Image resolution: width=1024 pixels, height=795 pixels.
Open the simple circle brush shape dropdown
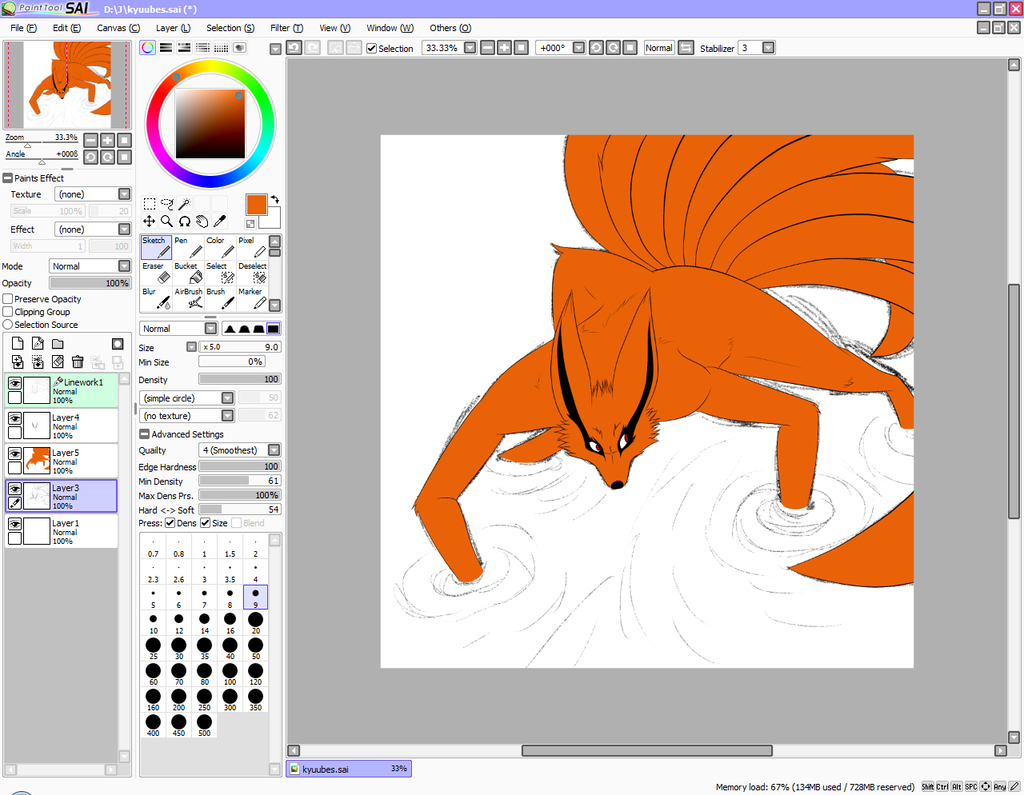tap(227, 398)
